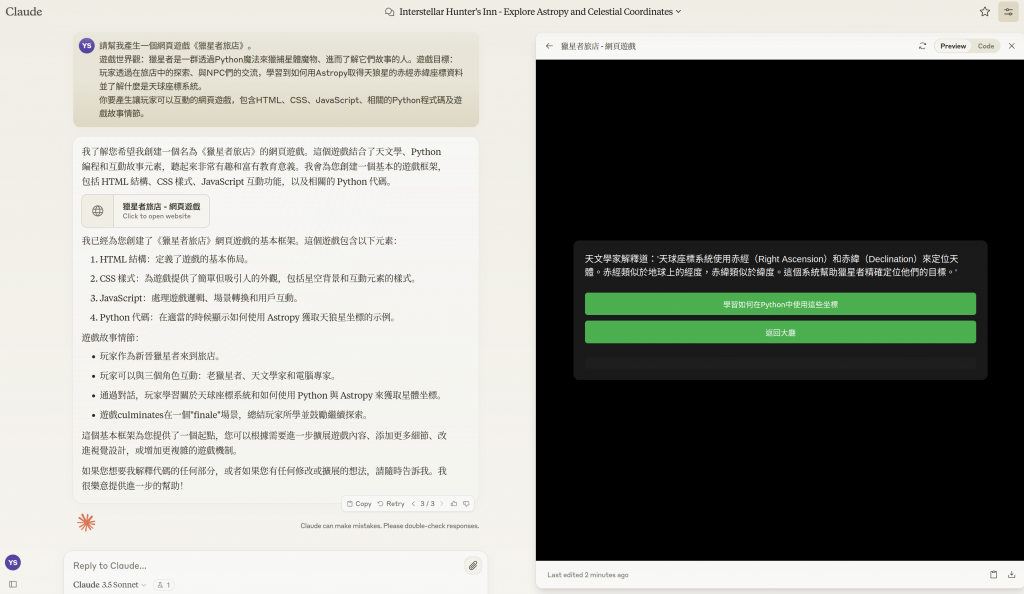This screenshot has width=1024, height=594.
Task: Go to the previous response version
Action: tap(413, 504)
